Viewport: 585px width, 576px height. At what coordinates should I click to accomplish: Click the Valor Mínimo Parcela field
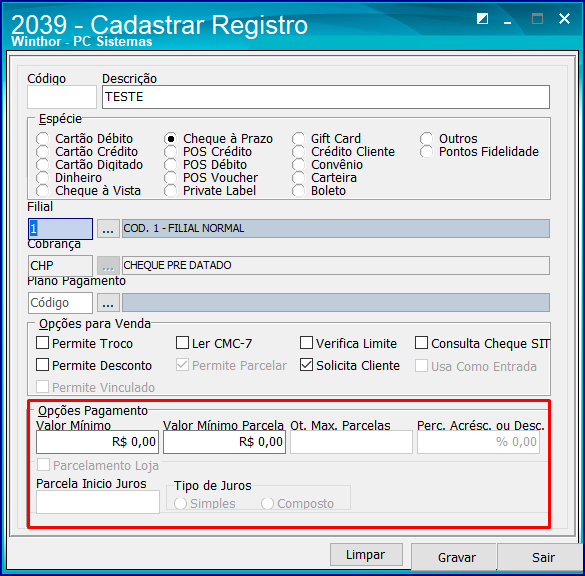coord(224,442)
